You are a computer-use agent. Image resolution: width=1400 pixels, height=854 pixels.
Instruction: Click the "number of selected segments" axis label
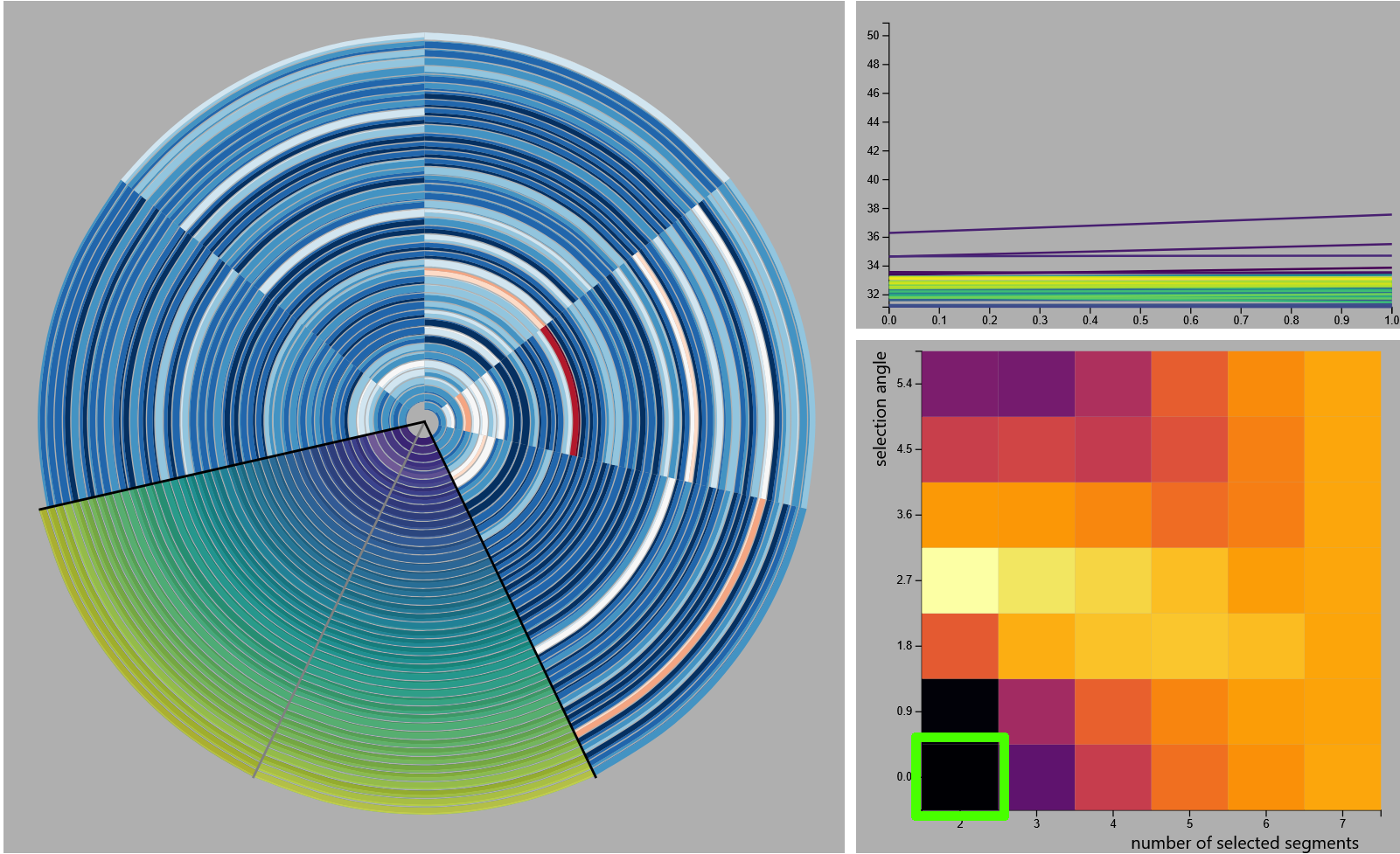tap(1244, 843)
